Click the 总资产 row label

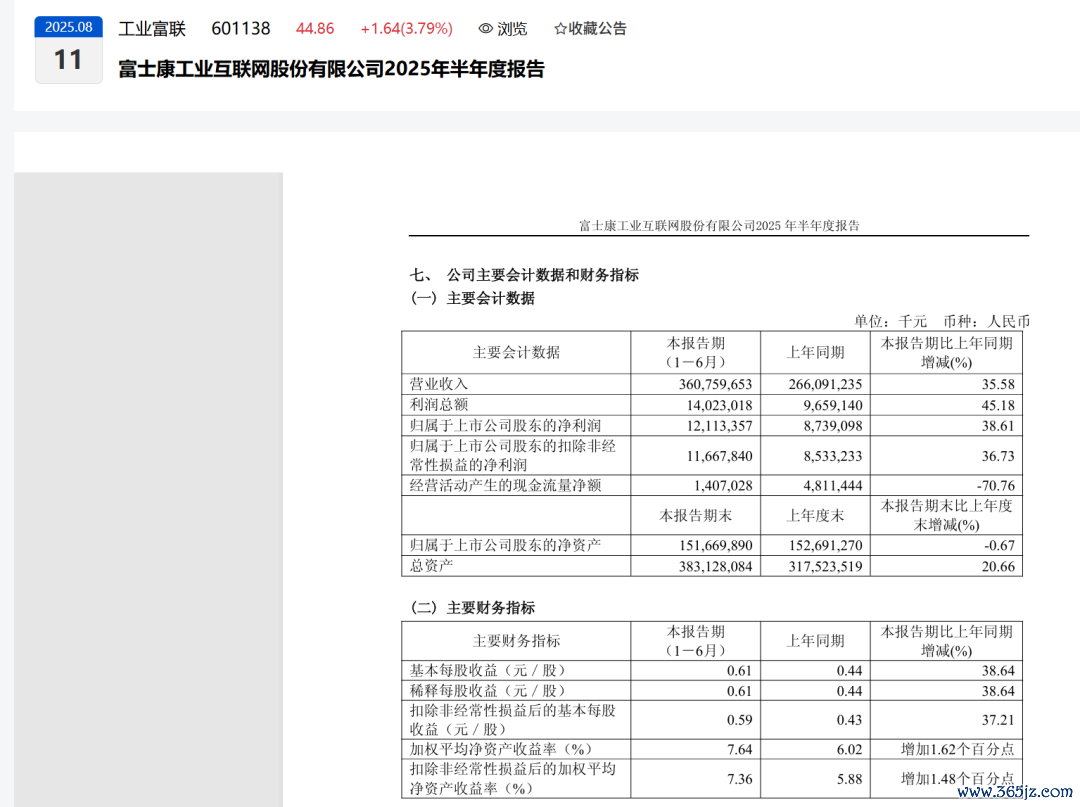(431, 566)
